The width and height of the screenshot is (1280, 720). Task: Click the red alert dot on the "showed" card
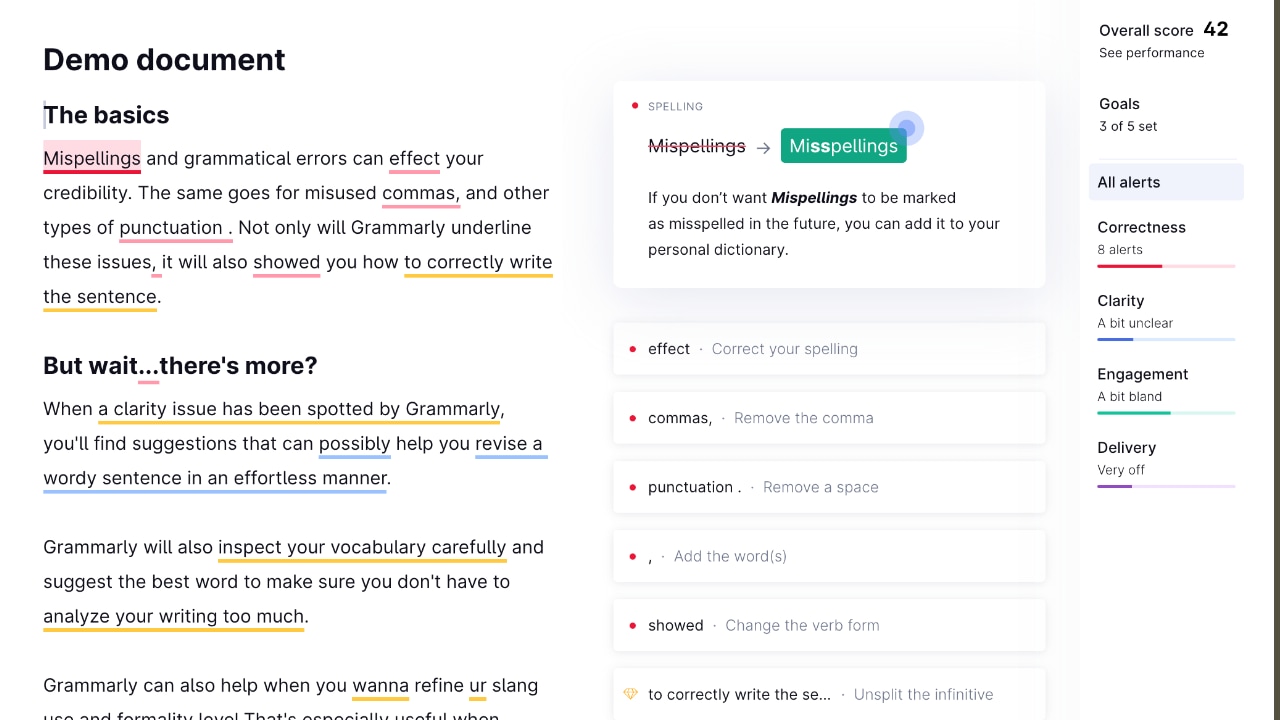(634, 624)
